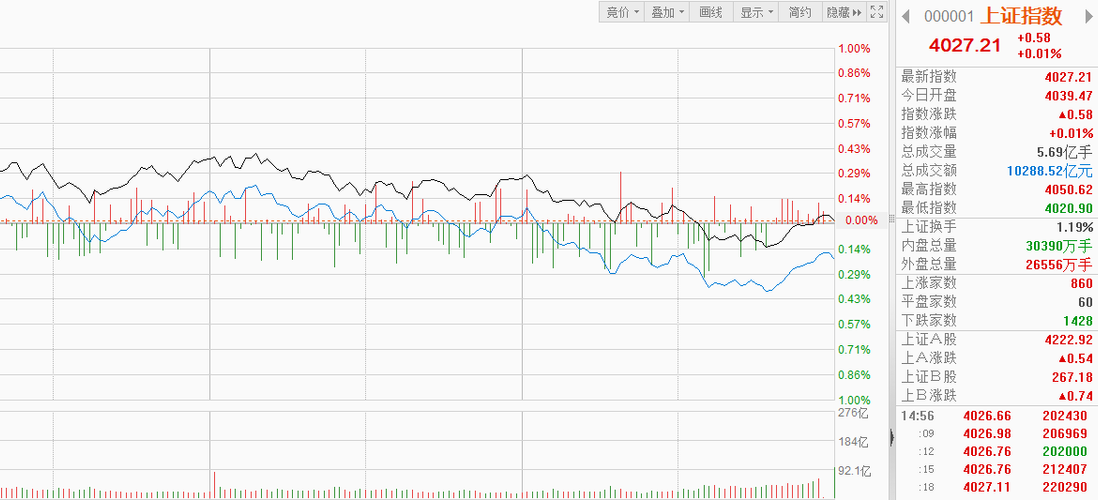Click the :15 tick row with 212407
This screenshot has width=1098, height=500.
coord(996,470)
